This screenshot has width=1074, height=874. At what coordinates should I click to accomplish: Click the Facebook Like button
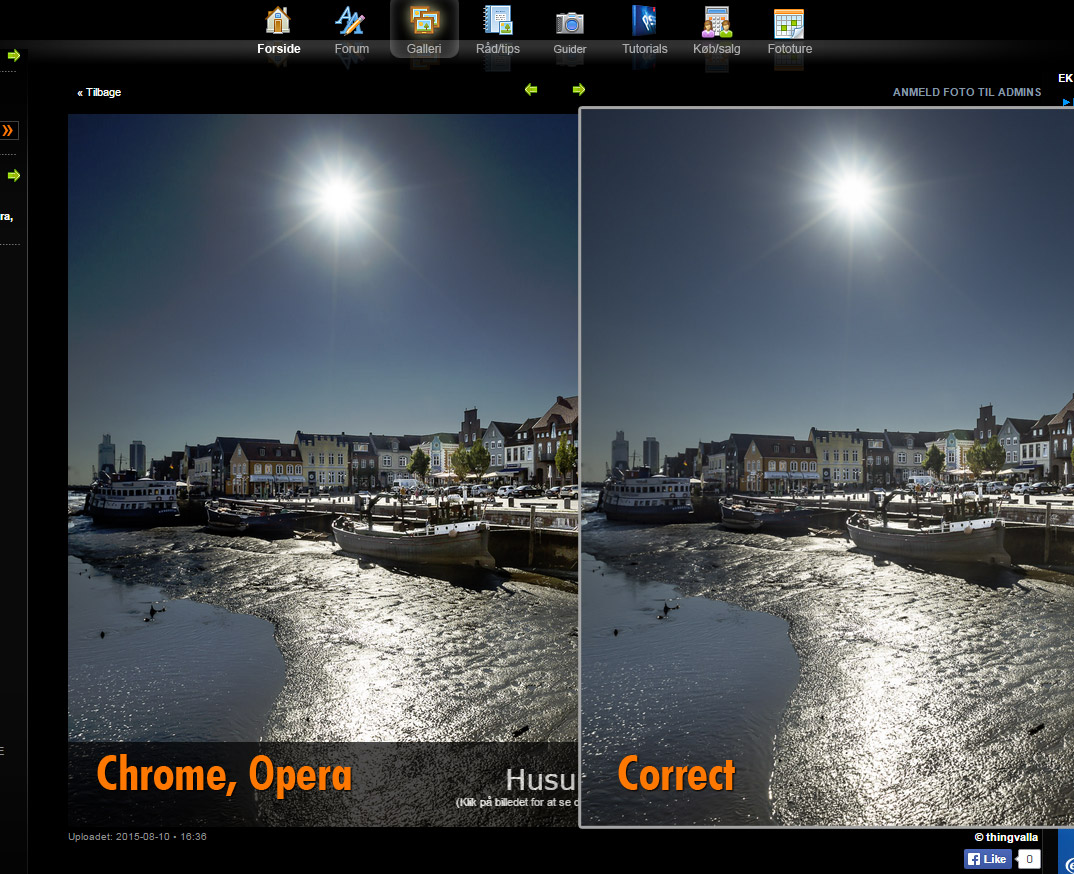tap(988, 859)
